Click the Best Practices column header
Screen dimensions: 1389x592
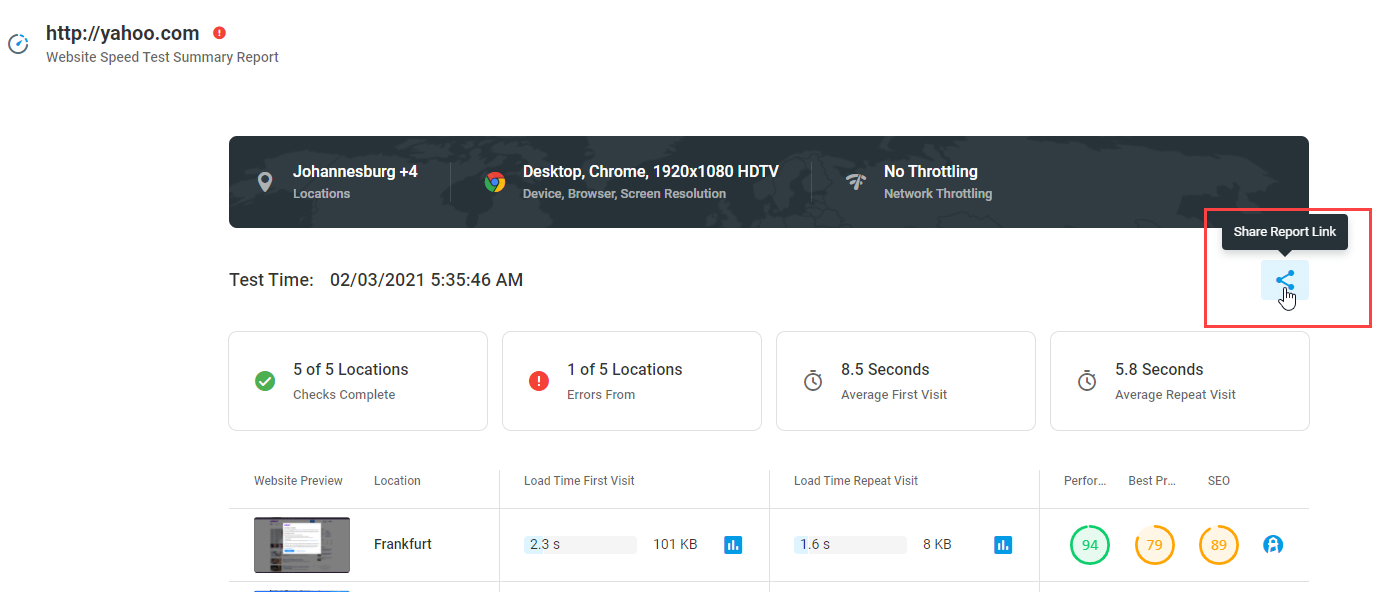point(1151,481)
